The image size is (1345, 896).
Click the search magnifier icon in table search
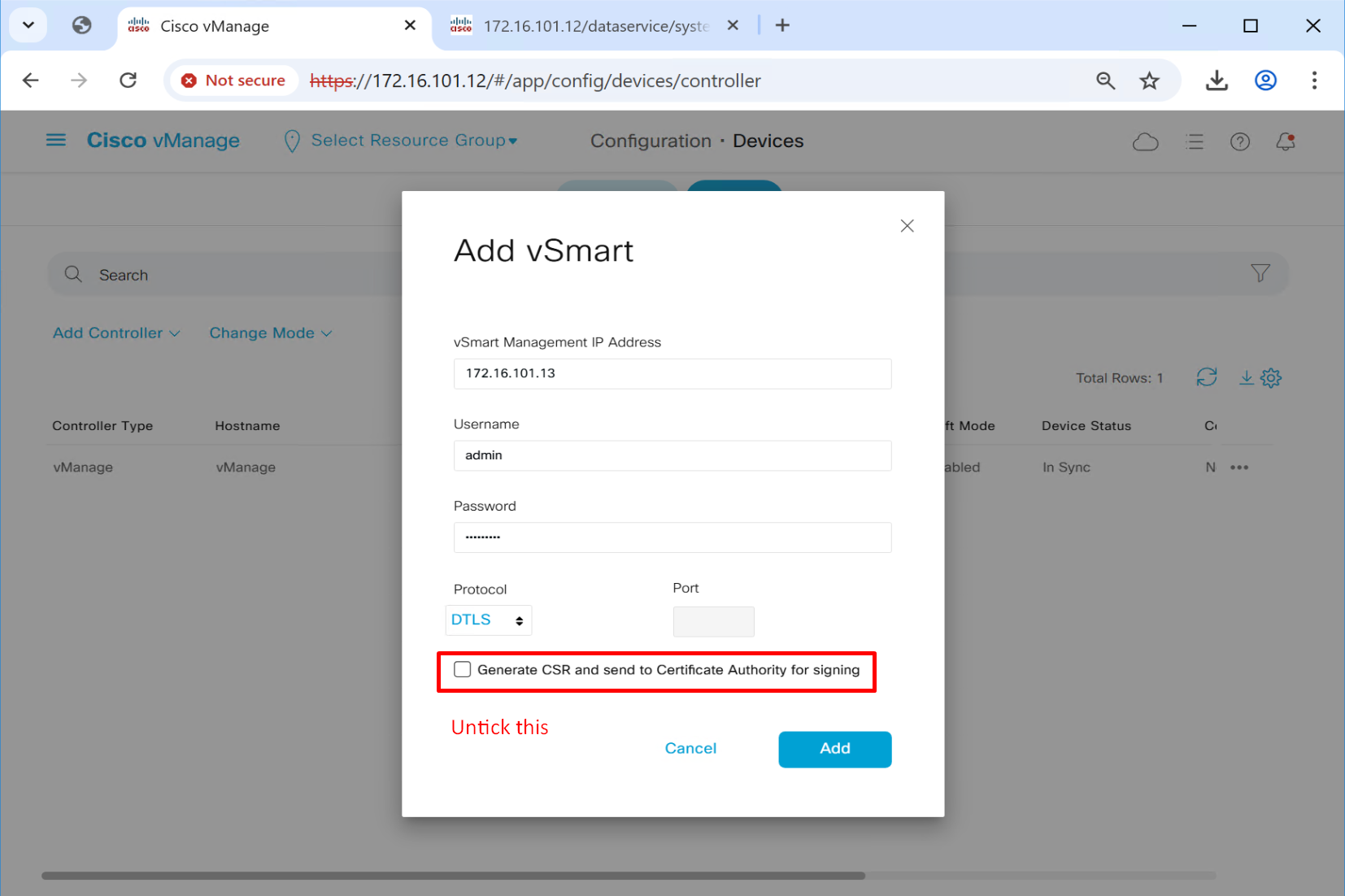pyautogui.click(x=73, y=274)
